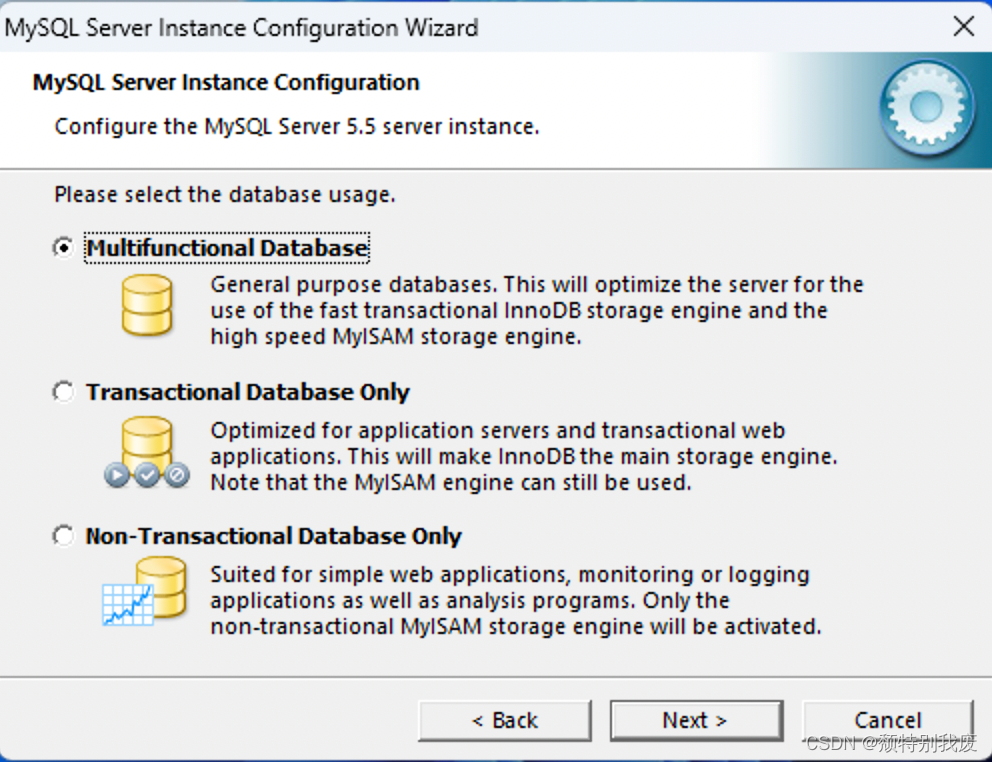
Task: Go back using the Back button
Action: (504, 720)
